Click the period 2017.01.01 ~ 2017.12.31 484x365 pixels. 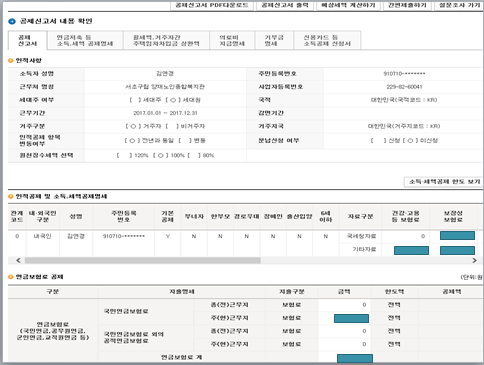[165, 113]
